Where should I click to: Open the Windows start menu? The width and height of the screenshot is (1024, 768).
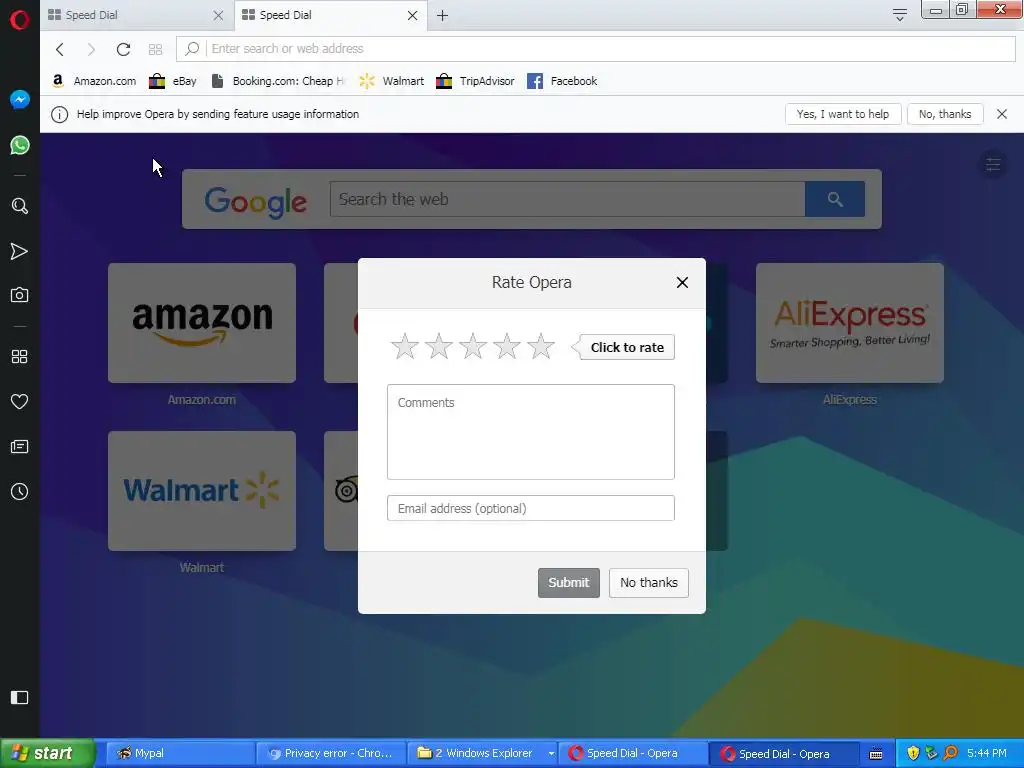coord(47,753)
